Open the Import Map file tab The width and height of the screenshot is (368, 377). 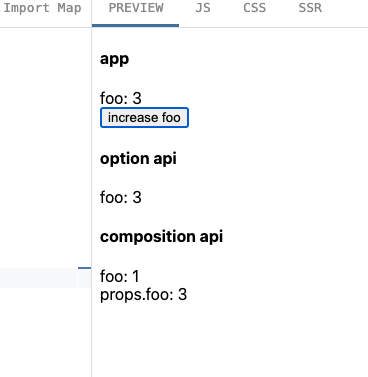click(x=42, y=8)
